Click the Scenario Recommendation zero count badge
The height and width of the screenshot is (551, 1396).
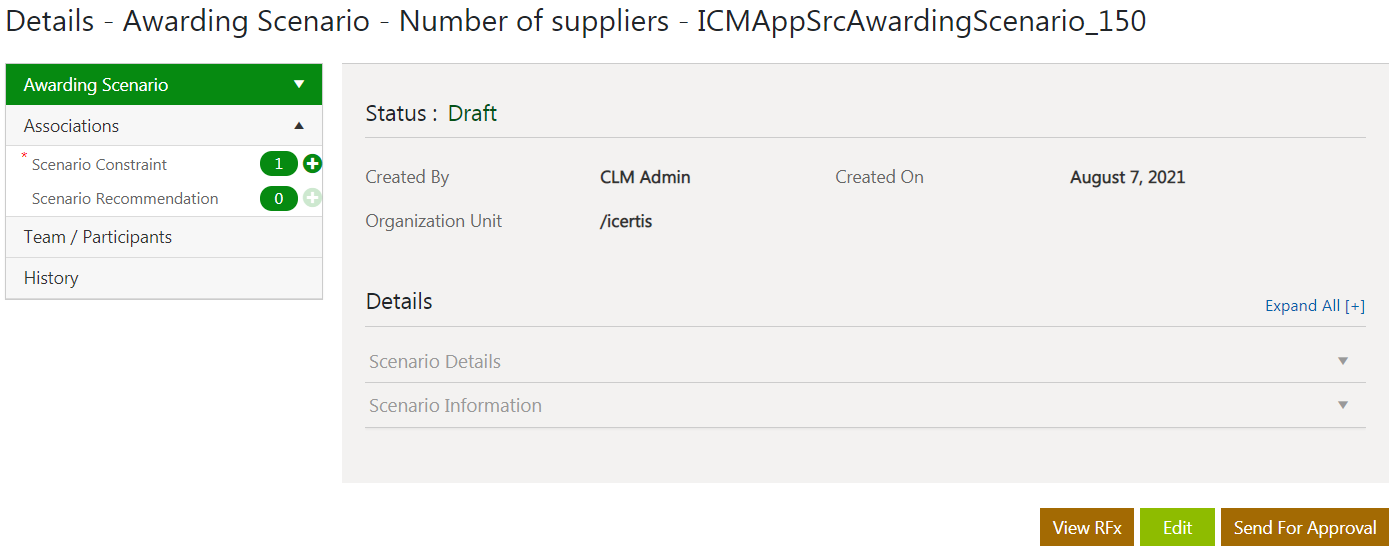click(x=279, y=198)
